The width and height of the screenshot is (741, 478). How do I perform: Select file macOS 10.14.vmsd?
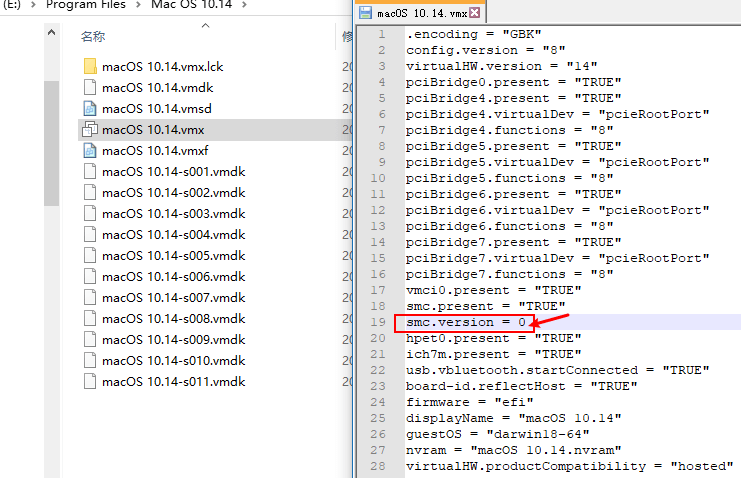[x=156, y=108]
